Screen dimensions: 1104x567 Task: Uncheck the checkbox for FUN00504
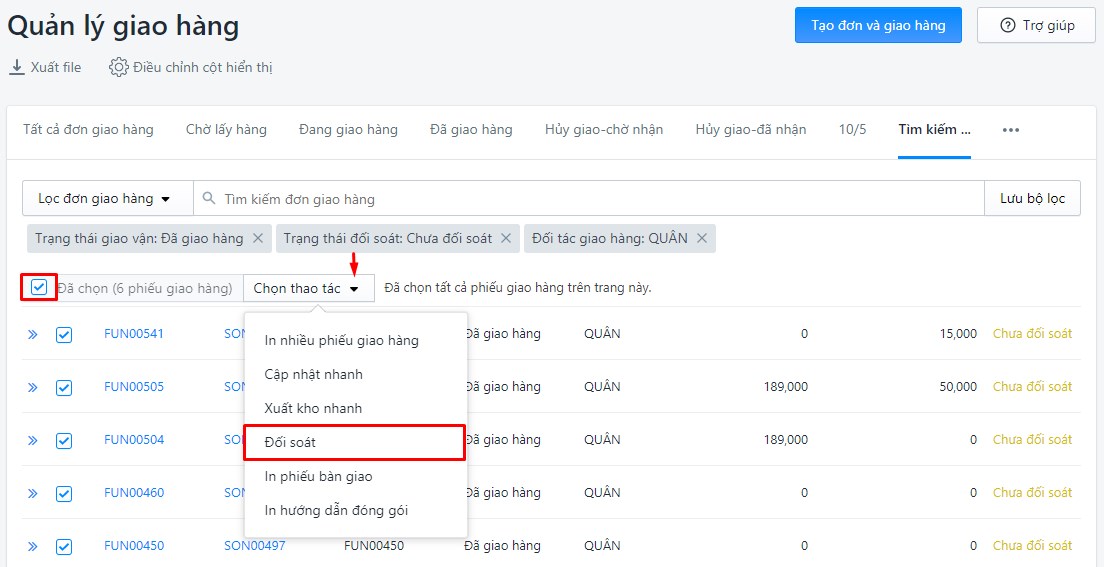[64, 440]
